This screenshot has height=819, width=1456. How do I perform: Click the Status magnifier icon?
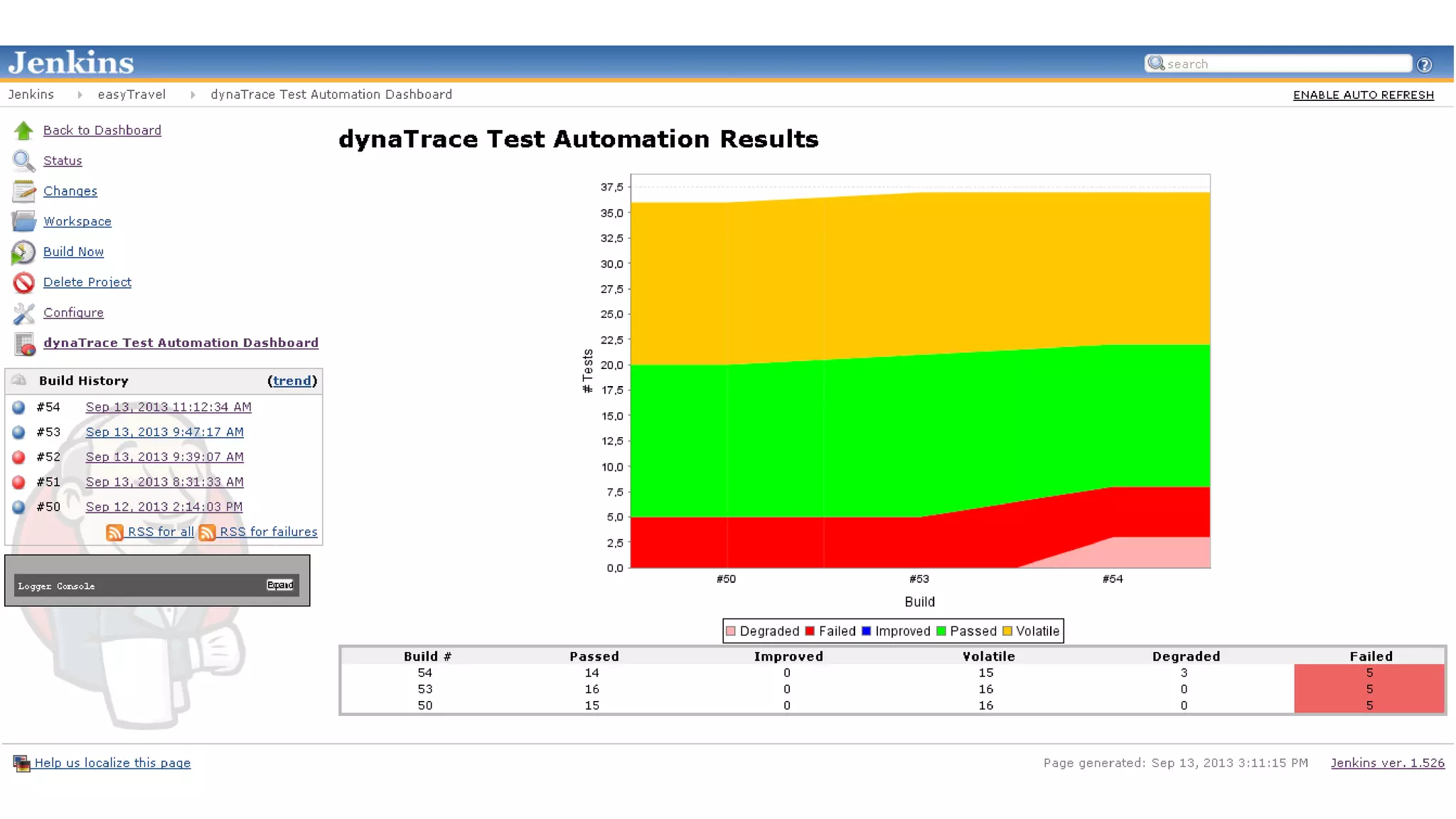(x=23, y=161)
